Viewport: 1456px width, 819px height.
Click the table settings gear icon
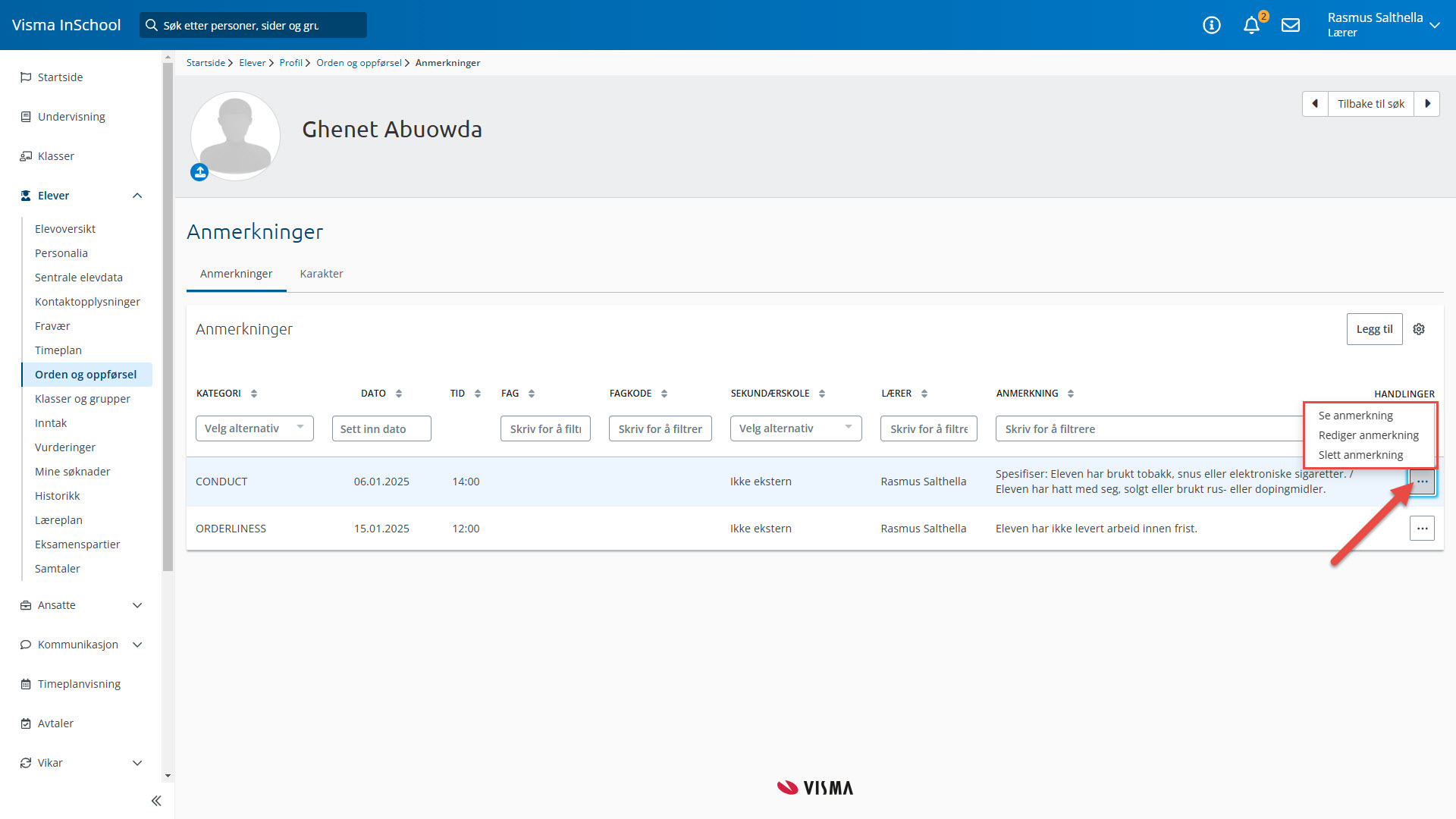1419,329
